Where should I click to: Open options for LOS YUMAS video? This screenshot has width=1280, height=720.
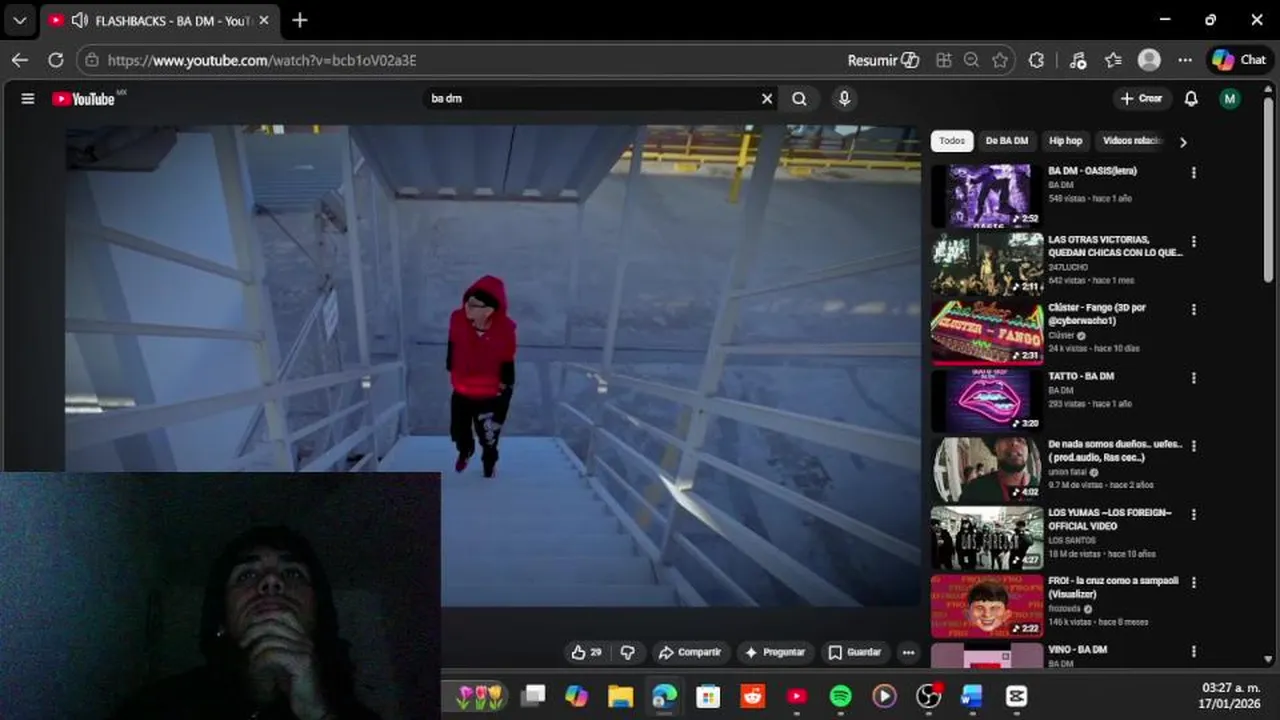[1193, 514]
